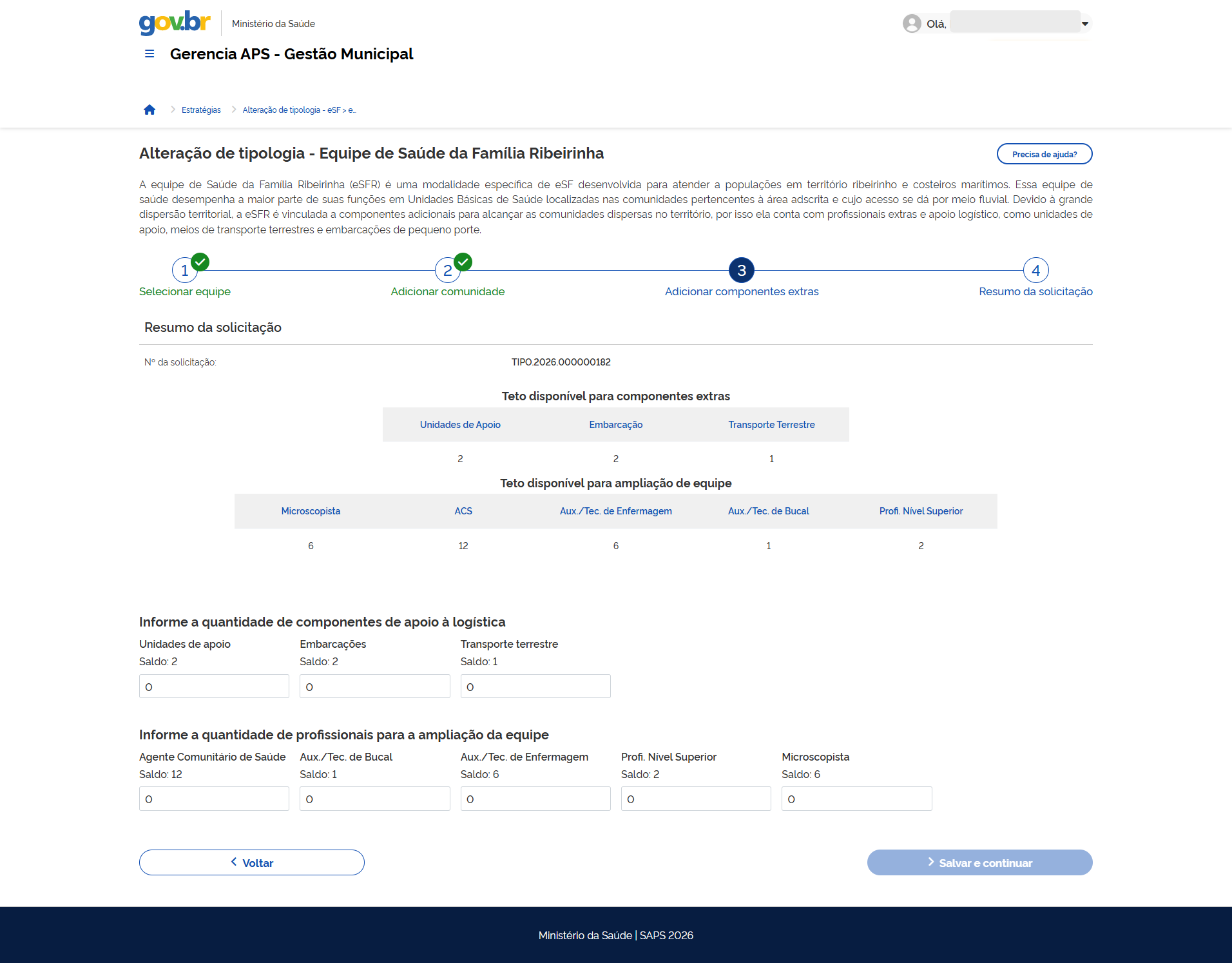Expand the user account dropdown arrow

coord(1085,24)
